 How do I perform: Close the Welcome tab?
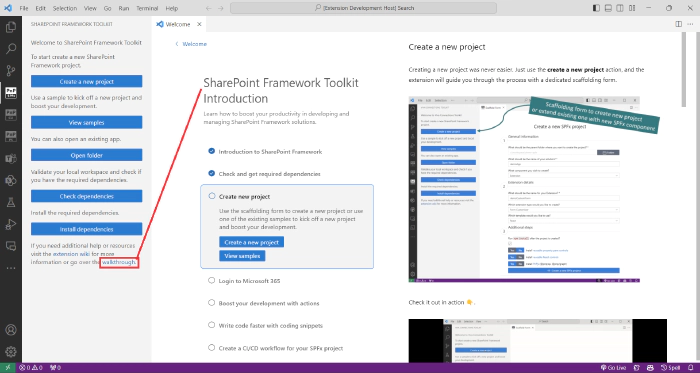(199, 24)
